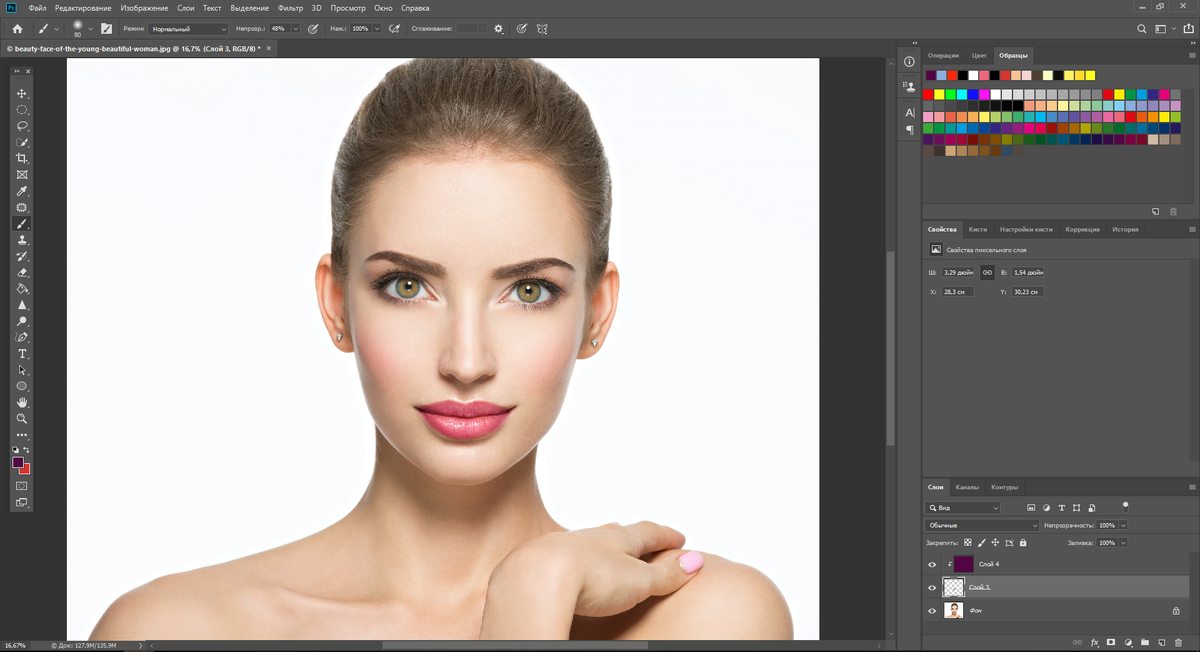This screenshot has width=1200, height=652.
Task: Toggle the layer filter switch
Action: 1125,505
